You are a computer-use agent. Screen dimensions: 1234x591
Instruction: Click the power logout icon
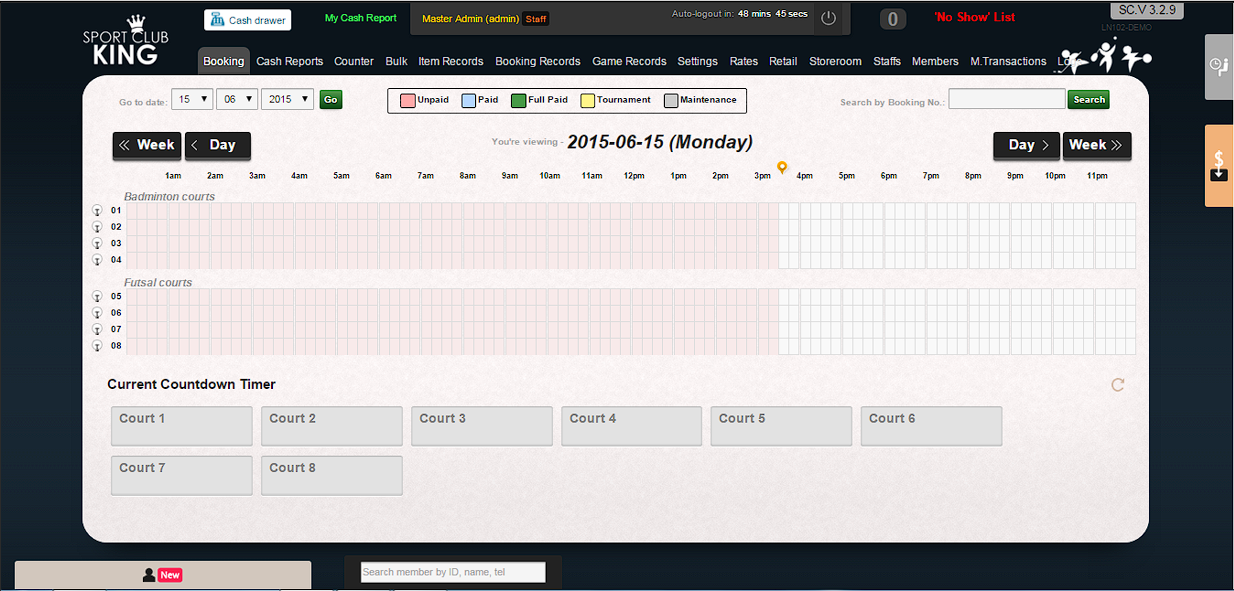828,18
